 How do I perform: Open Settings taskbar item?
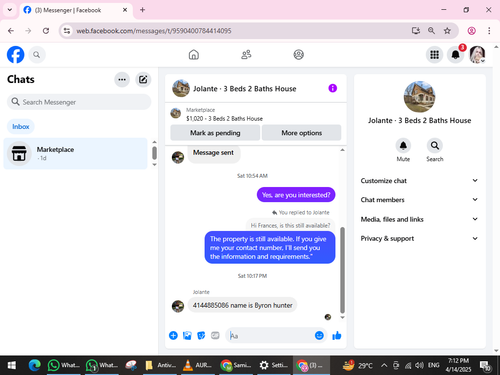(274, 366)
